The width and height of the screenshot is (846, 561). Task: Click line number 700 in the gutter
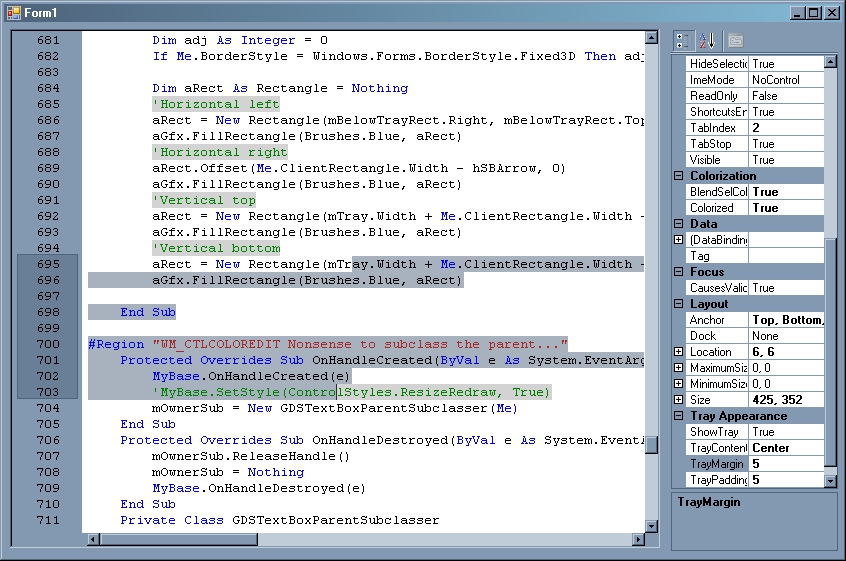tap(48, 344)
